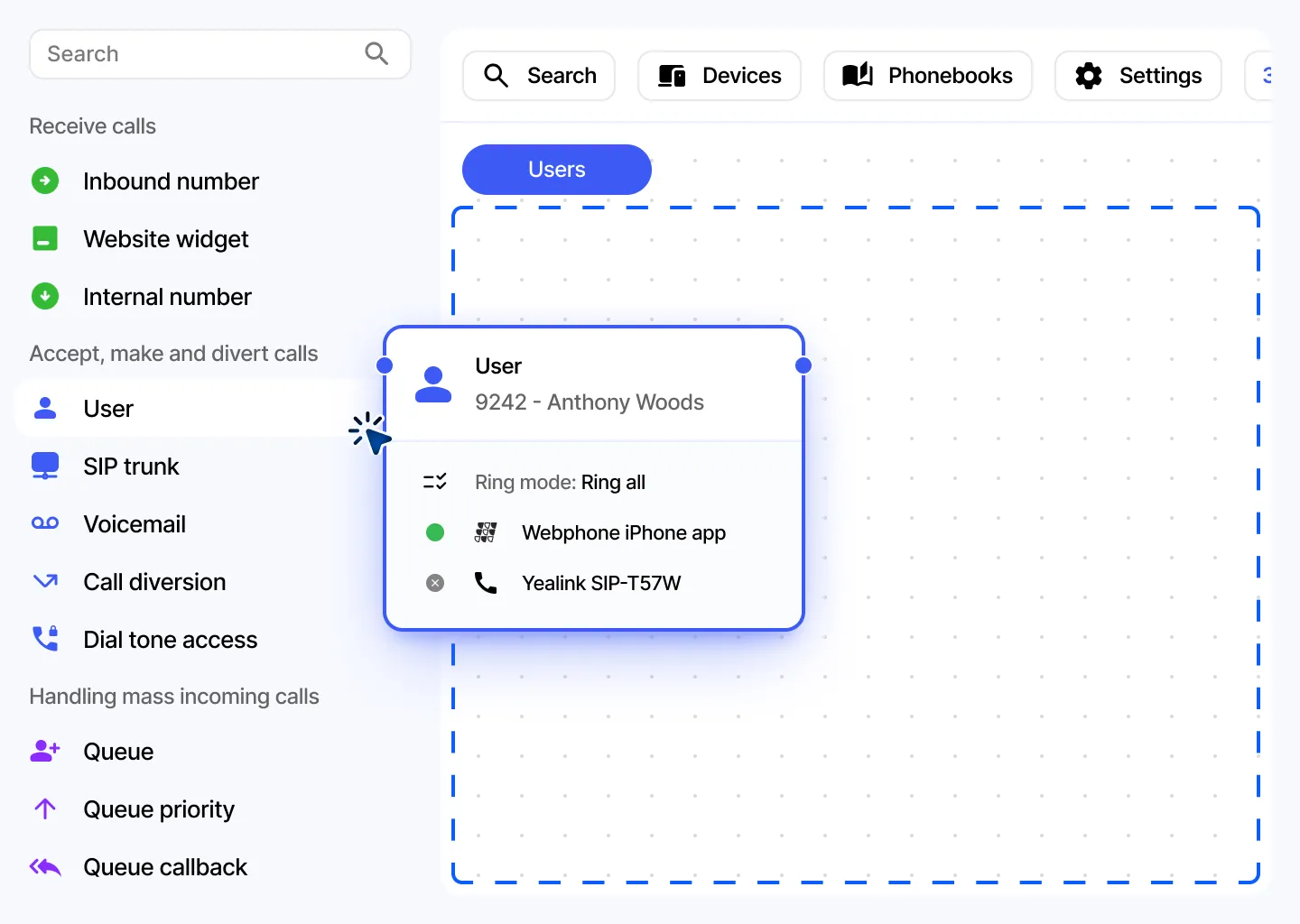
Task: Click the Voicemail tape icon
Action: pyautogui.click(x=45, y=523)
